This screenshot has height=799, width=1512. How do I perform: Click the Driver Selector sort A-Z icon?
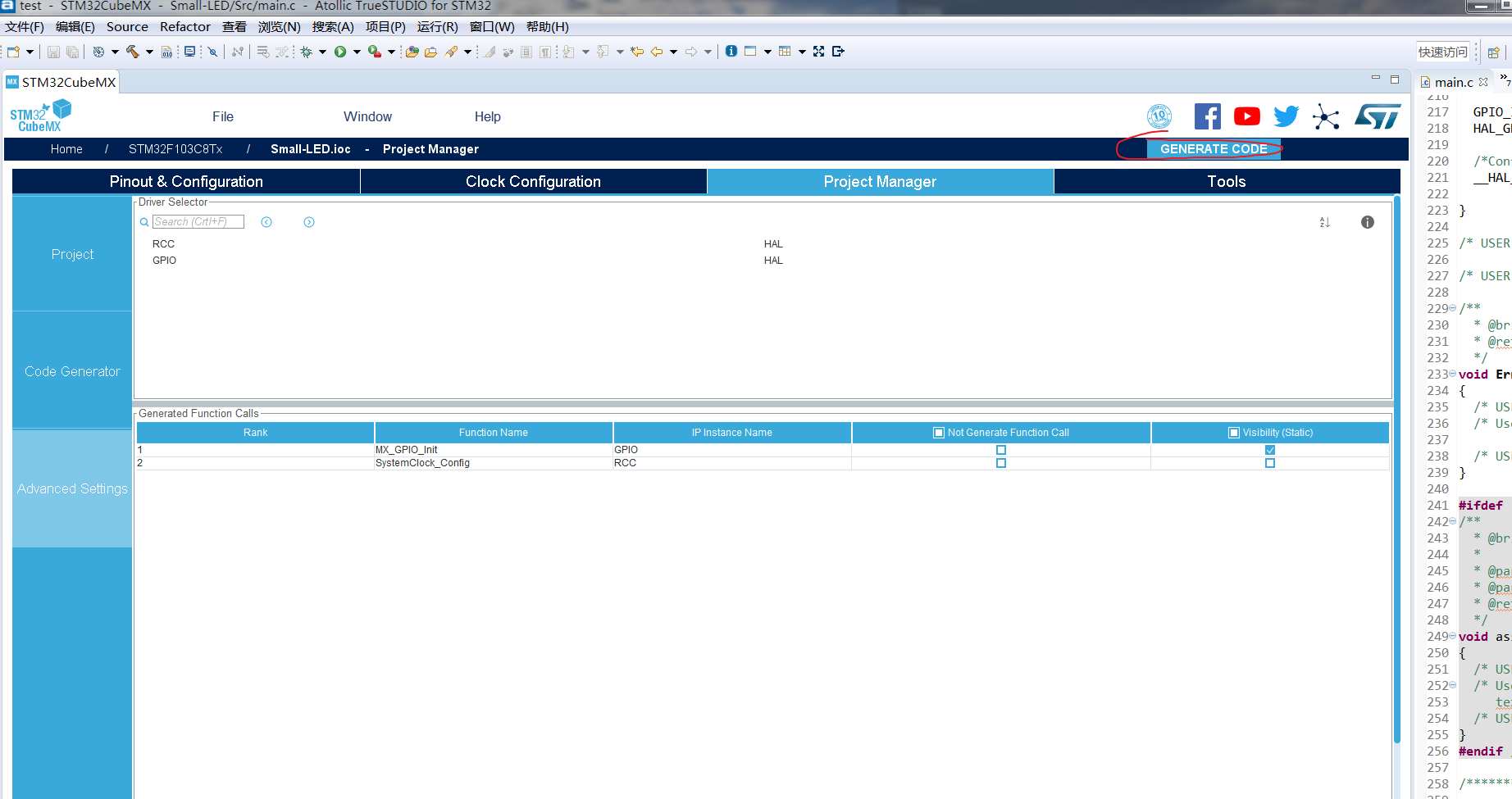pos(1324,222)
